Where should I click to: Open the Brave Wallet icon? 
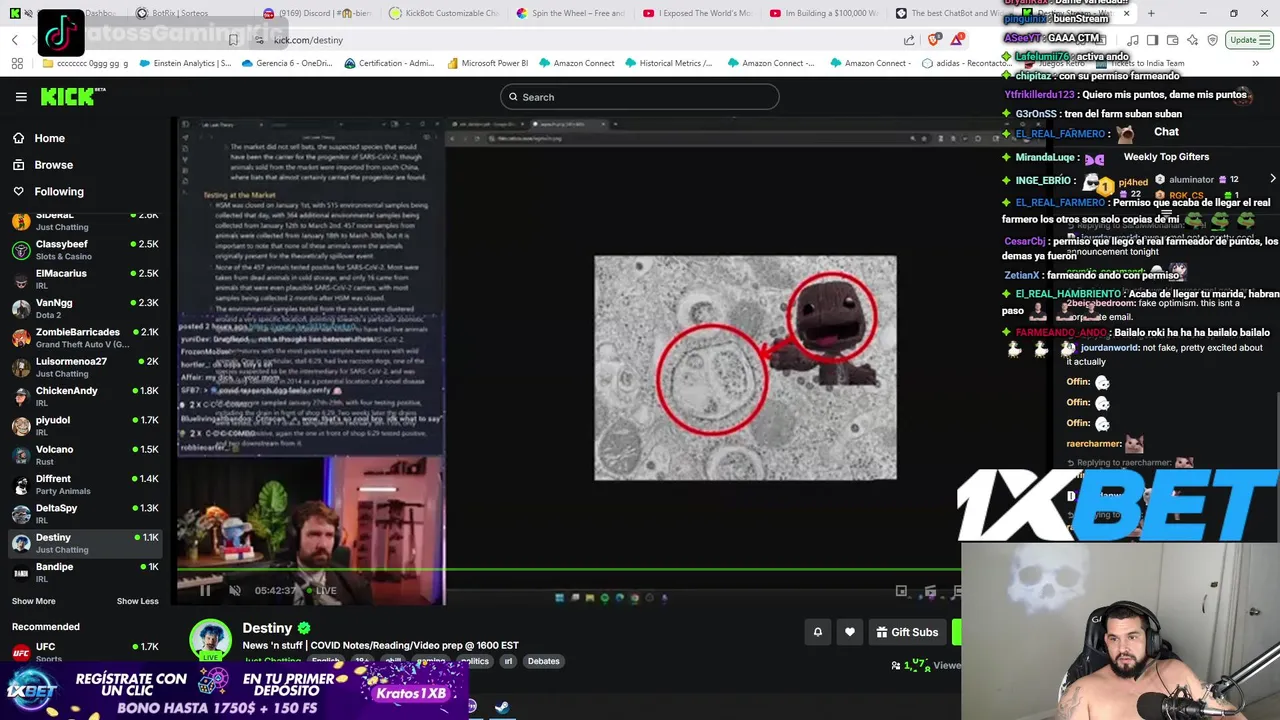pyautogui.click(x=1173, y=40)
